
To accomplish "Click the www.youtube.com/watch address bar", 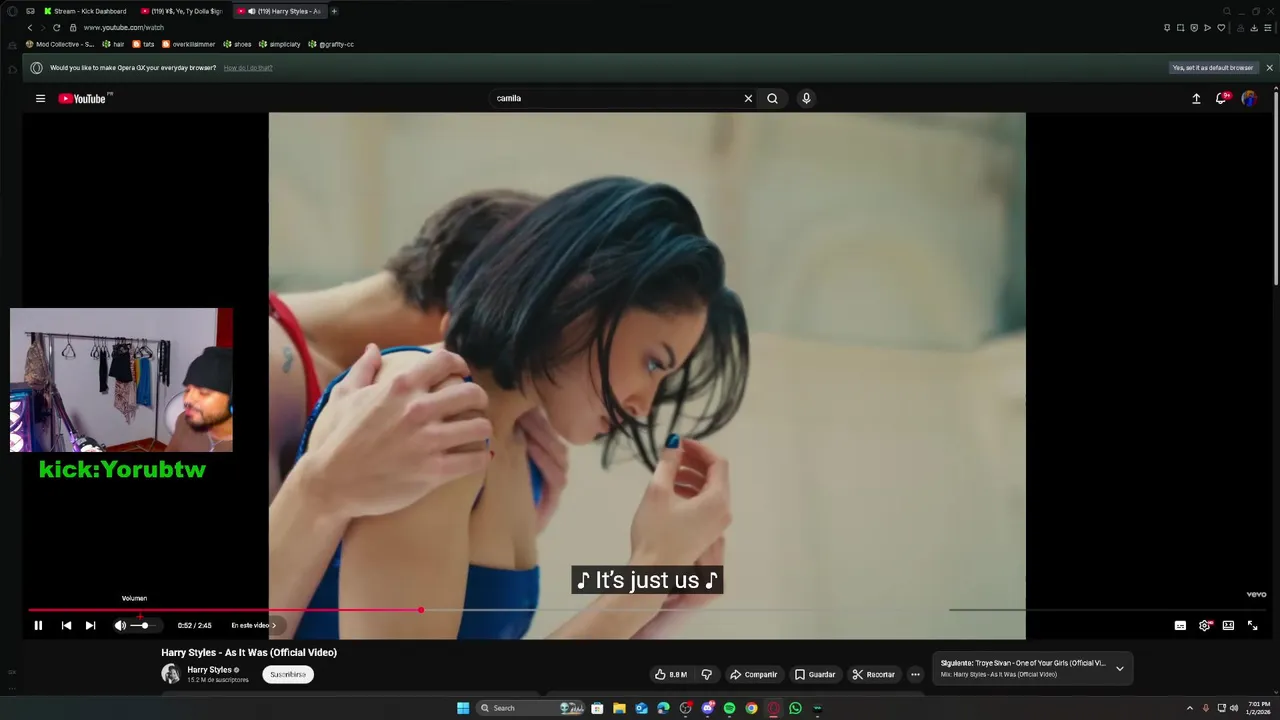I will [x=123, y=27].
